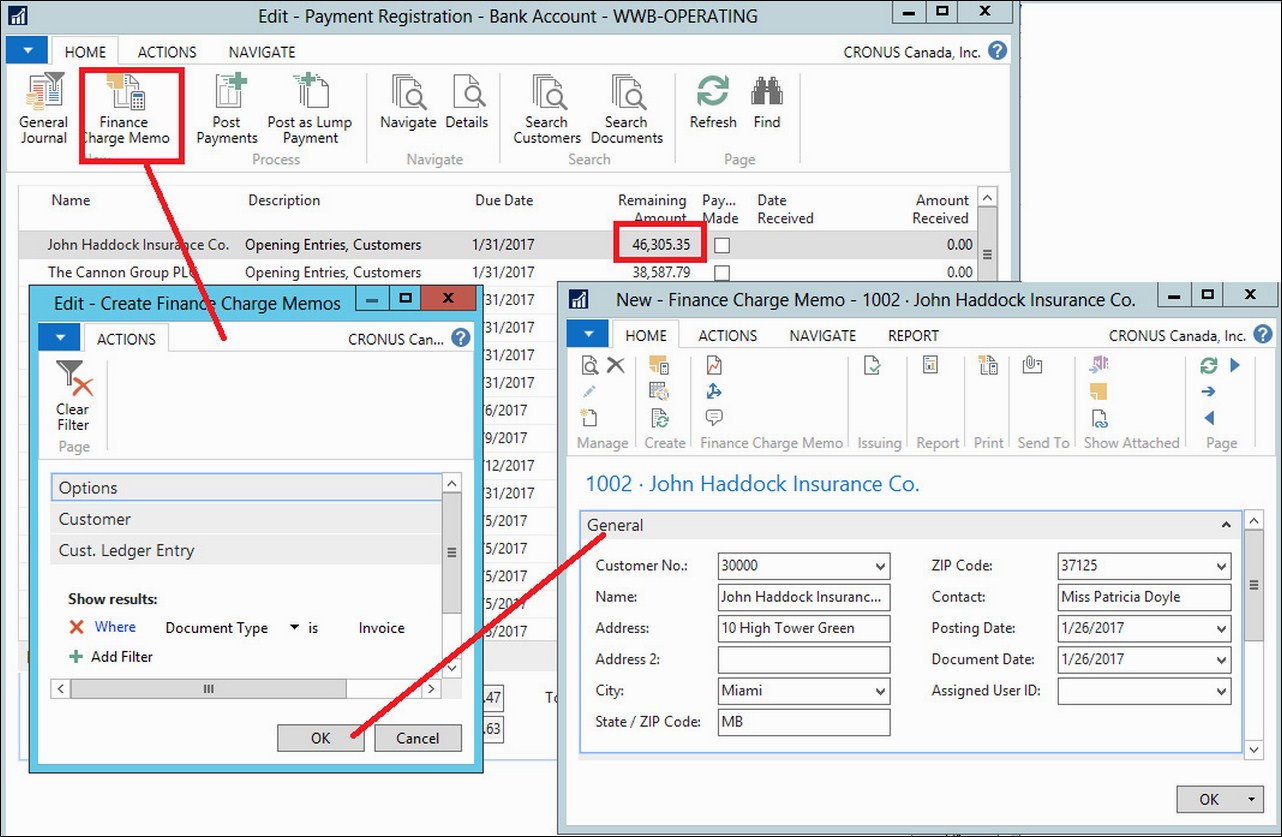Open NAVIGATE tab in Finance Charge Memo window
Screen dimensions: 1282x837
pyautogui.click(x=822, y=336)
